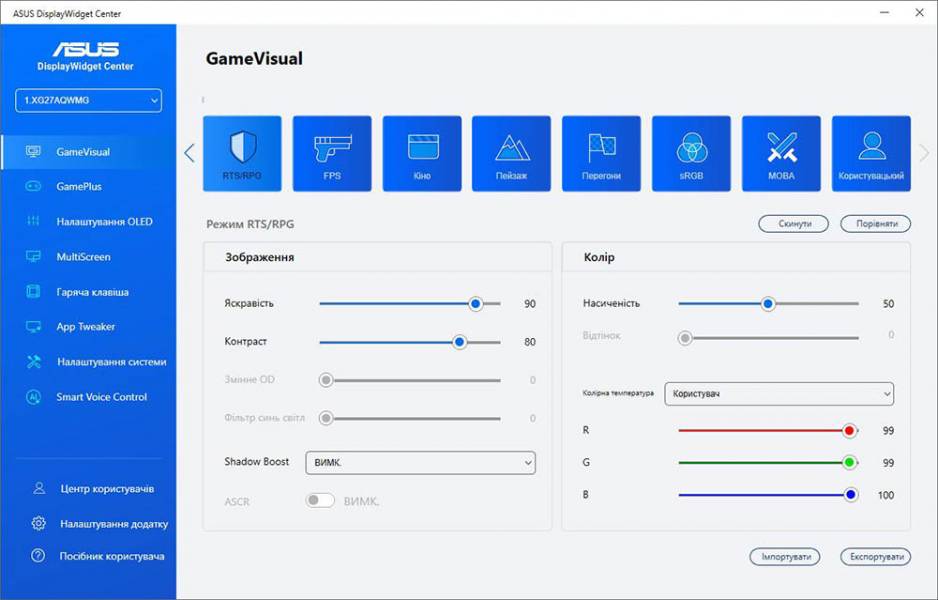938x600 pixels.
Task: Toggle the ASCR switch
Action: click(320, 500)
